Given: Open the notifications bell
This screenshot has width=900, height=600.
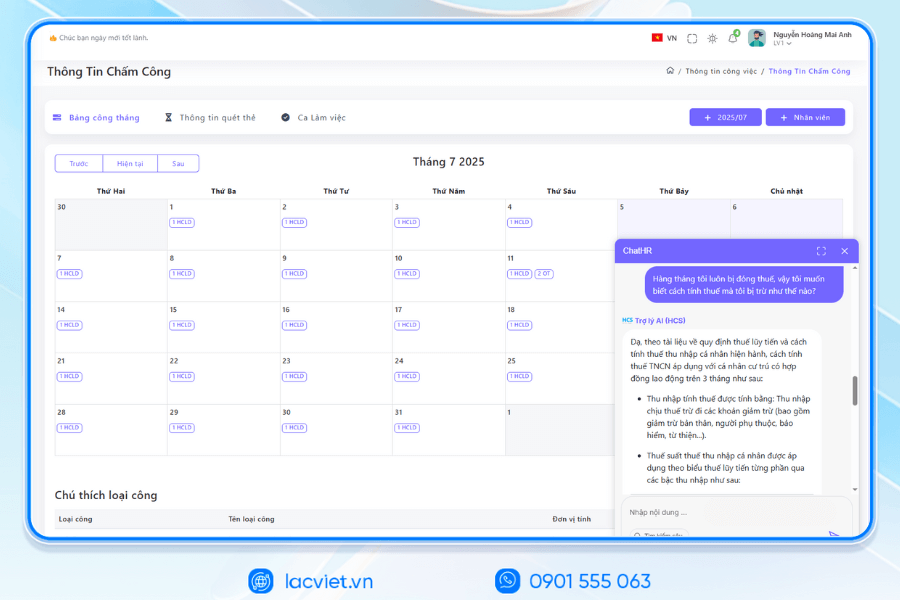Looking at the screenshot, I should pos(732,38).
